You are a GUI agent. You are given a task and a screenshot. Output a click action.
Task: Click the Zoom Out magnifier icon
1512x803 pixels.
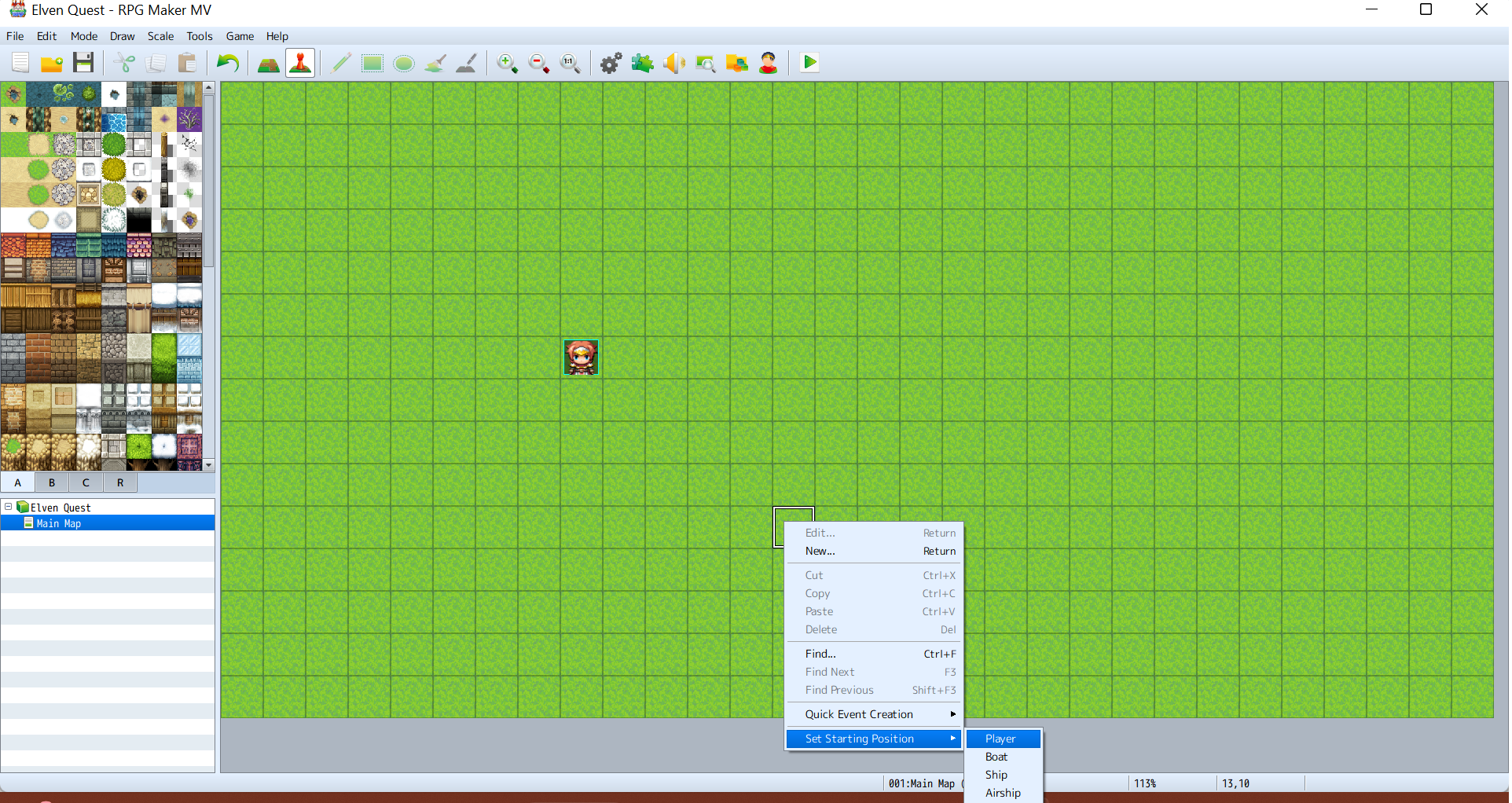click(x=539, y=63)
